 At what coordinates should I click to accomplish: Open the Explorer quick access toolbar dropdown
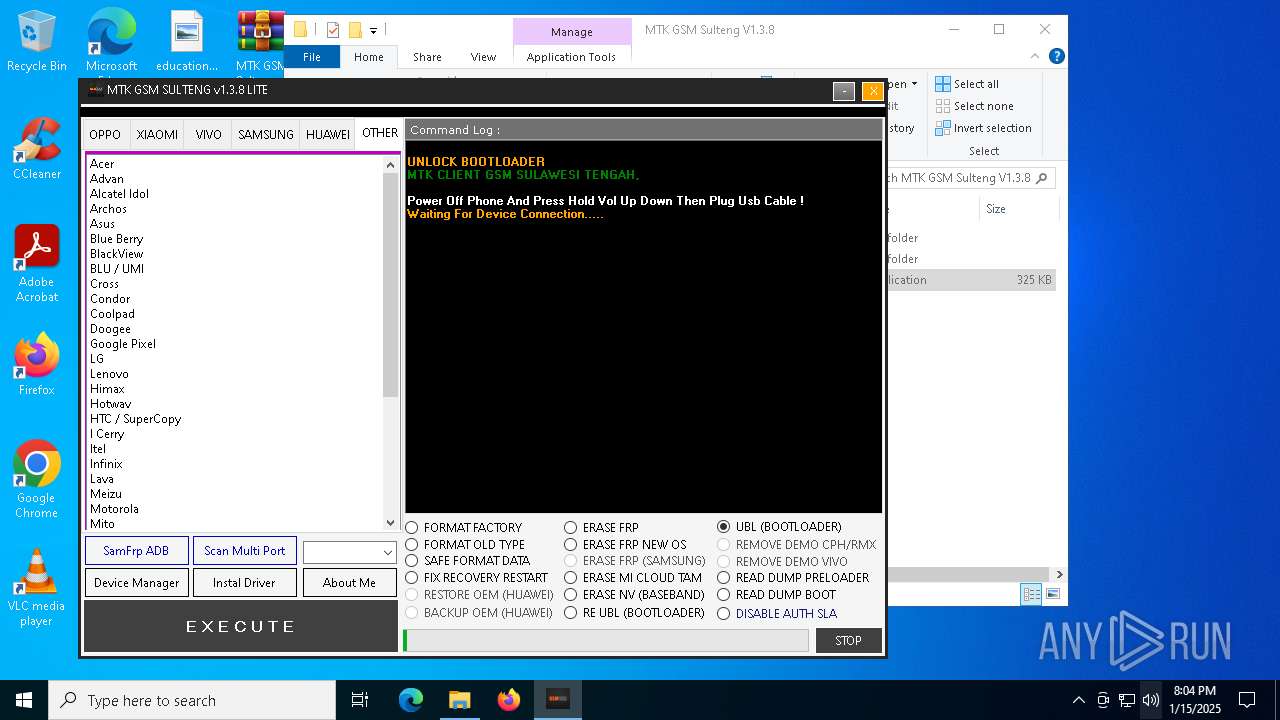click(373, 31)
